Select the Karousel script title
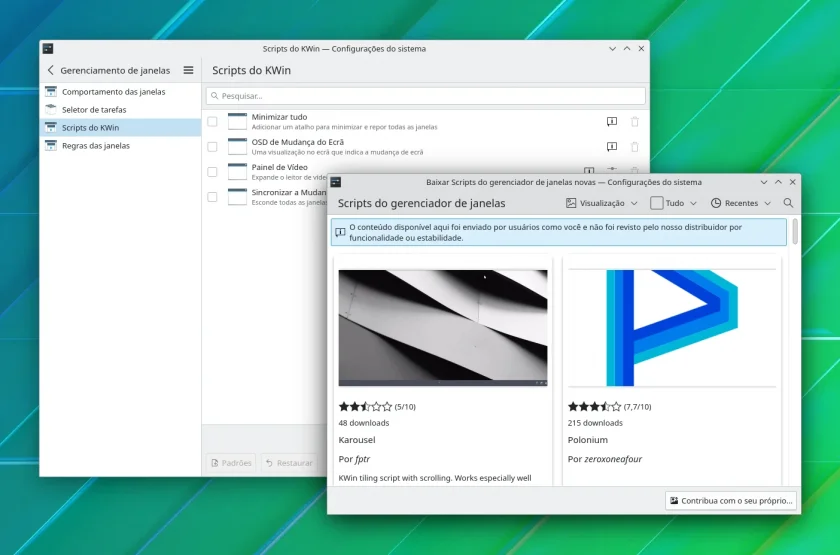 [357, 440]
